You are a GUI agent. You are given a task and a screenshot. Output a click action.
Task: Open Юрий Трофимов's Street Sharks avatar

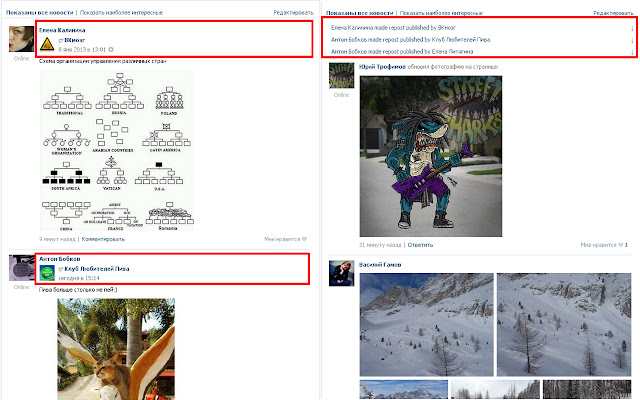coord(341,76)
